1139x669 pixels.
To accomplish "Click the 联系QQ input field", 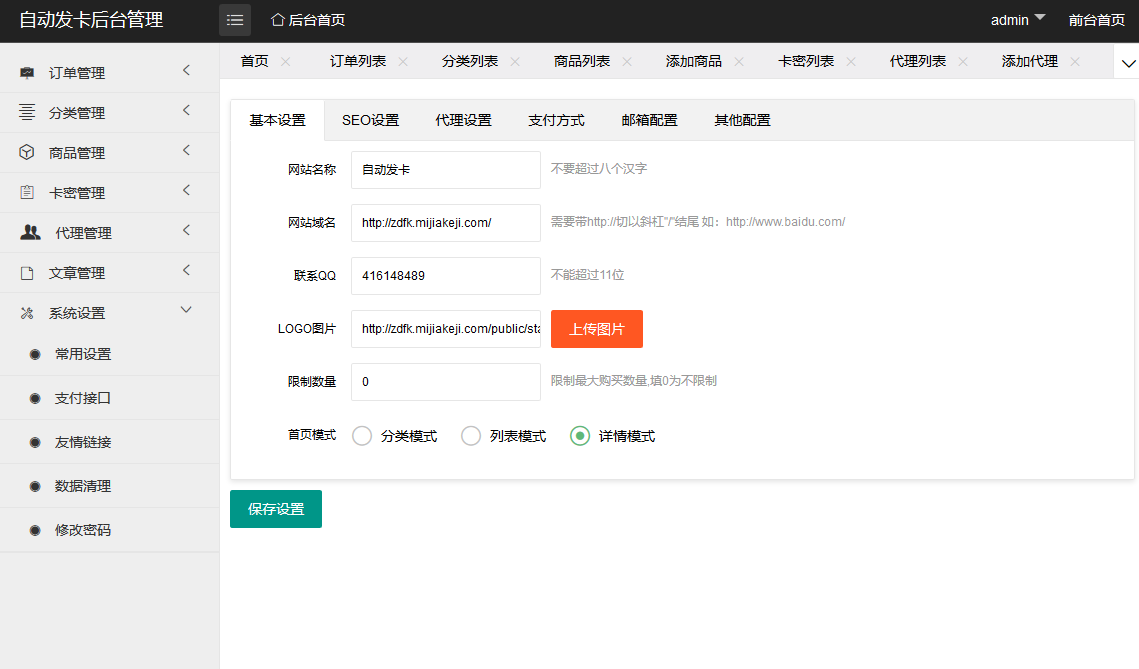I will point(445,276).
